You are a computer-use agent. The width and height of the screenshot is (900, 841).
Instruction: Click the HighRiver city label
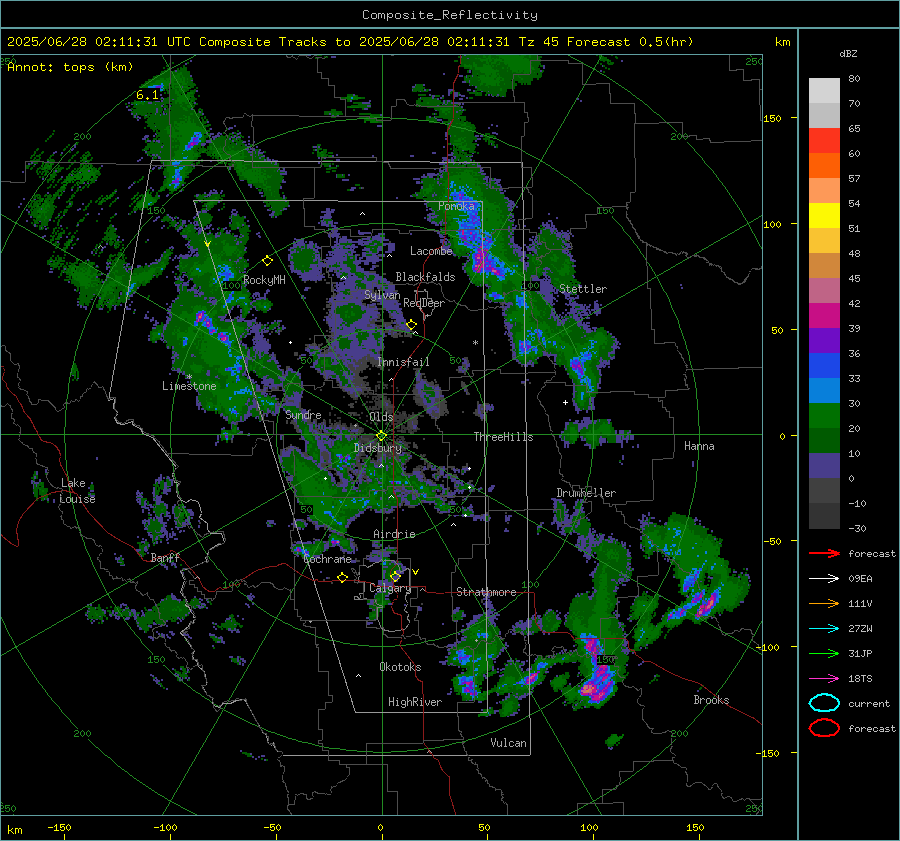coord(414,702)
